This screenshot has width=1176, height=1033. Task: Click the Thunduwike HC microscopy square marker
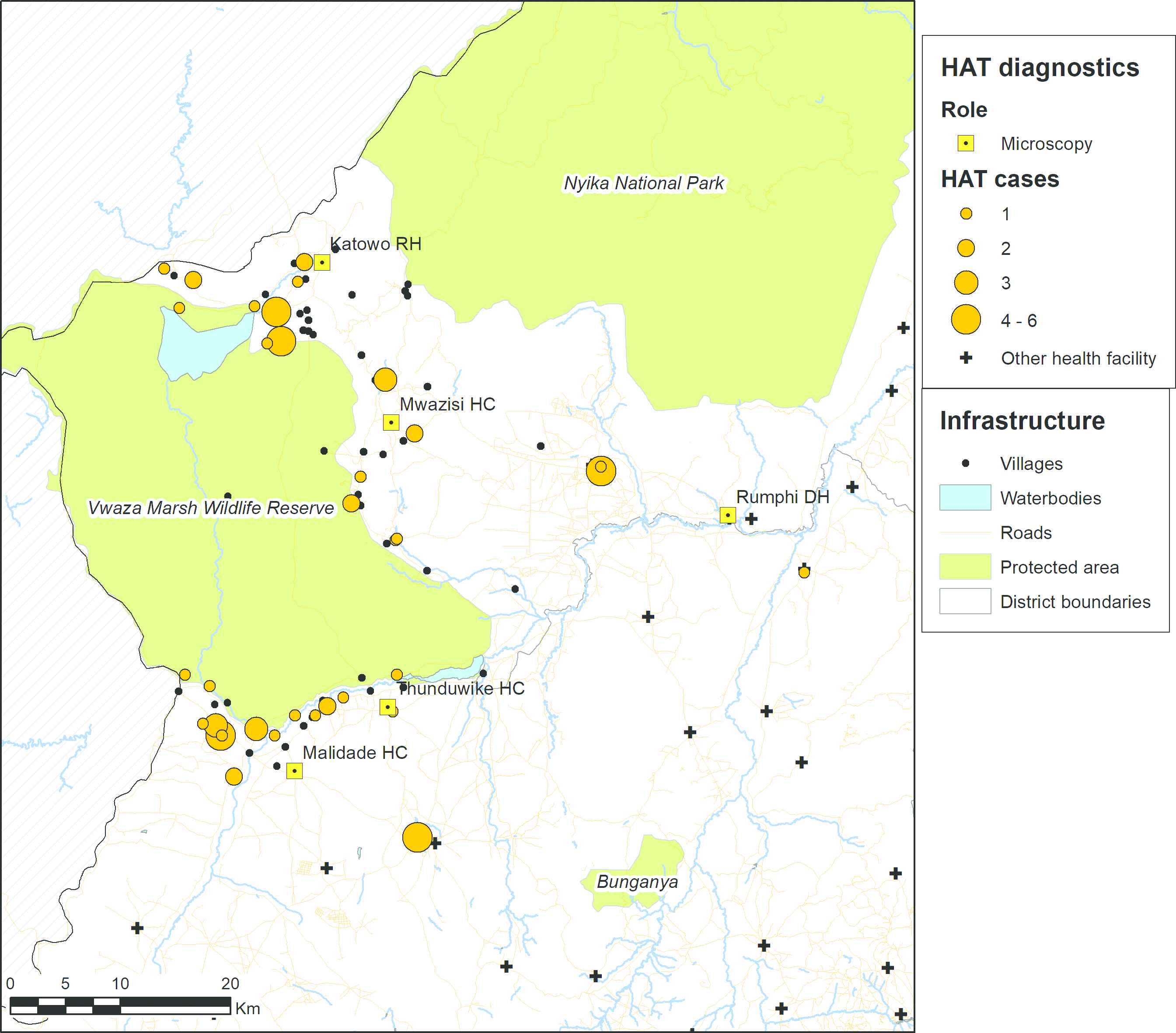point(388,707)
